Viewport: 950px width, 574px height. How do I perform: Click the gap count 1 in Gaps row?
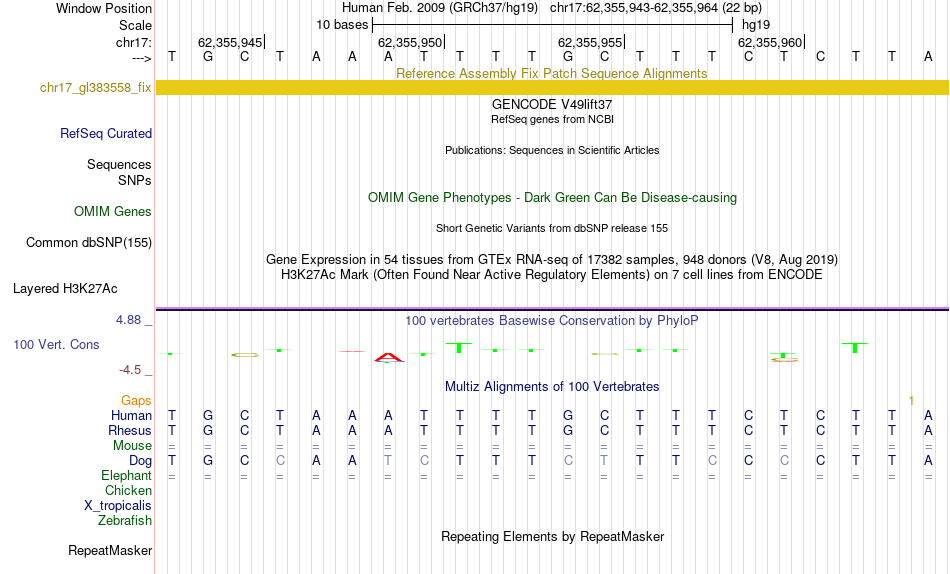911,401
